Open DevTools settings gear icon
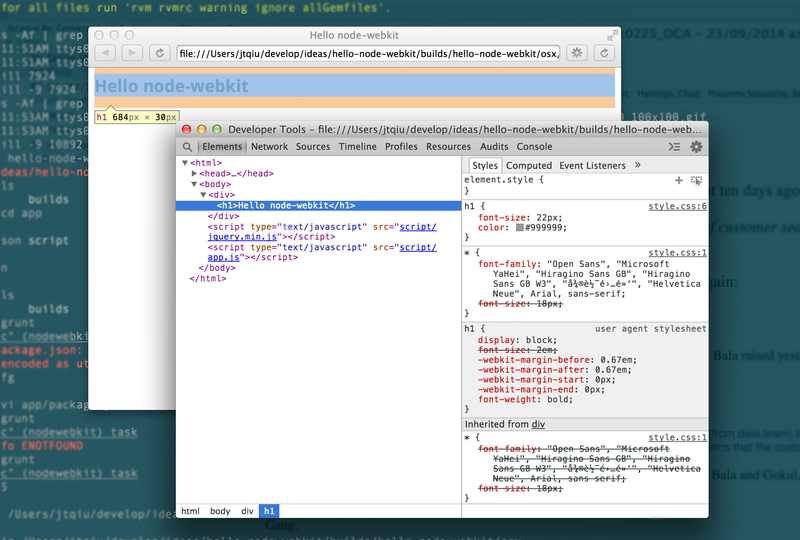 pyautogui.click(x=696, y=147)
